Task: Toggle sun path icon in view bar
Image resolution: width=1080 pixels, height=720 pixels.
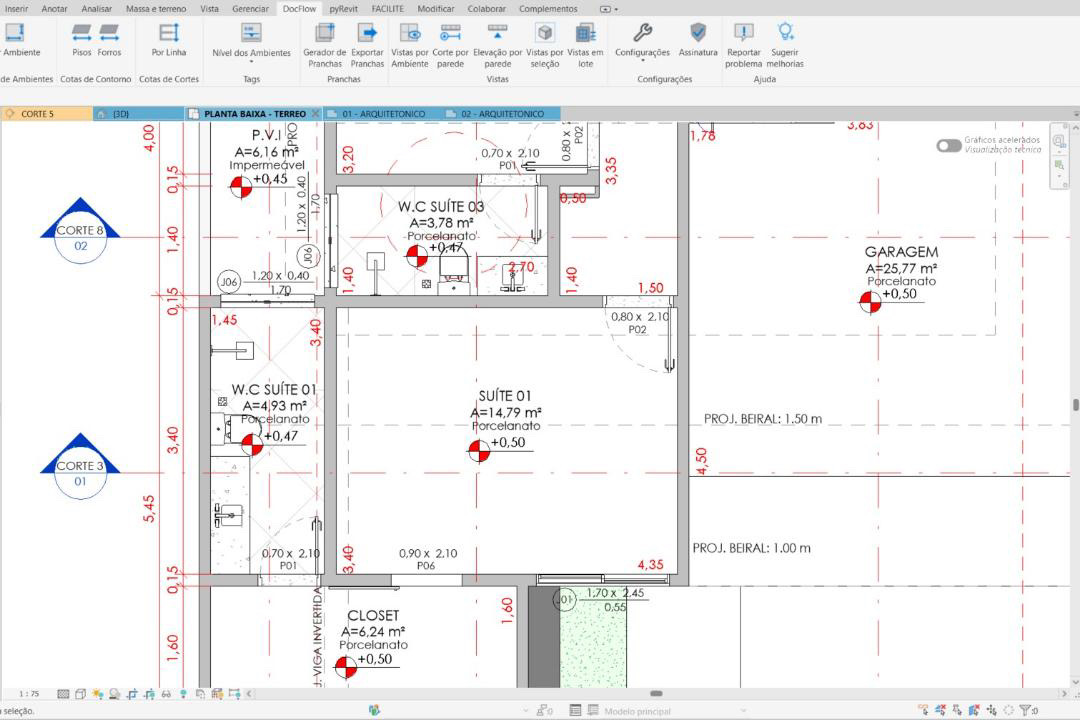Action: pos(98,694)
